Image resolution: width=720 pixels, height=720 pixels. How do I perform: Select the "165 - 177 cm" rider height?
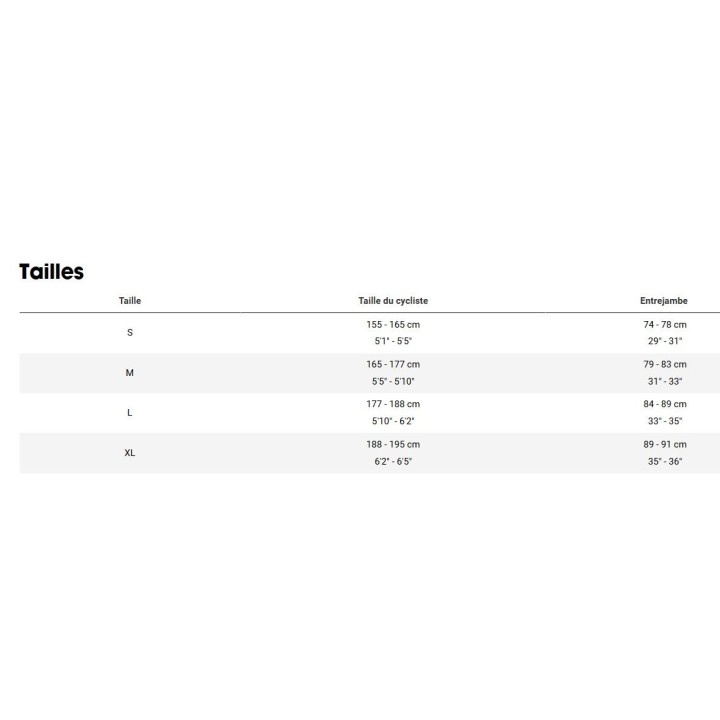click(393, 365)
